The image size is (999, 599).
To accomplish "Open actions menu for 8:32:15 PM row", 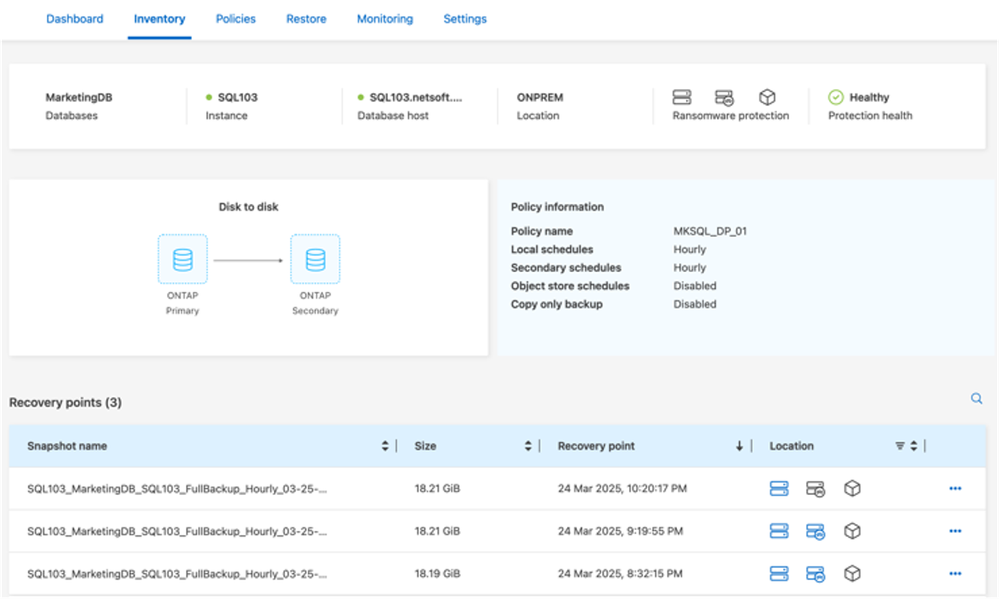I will coord(955,574).
